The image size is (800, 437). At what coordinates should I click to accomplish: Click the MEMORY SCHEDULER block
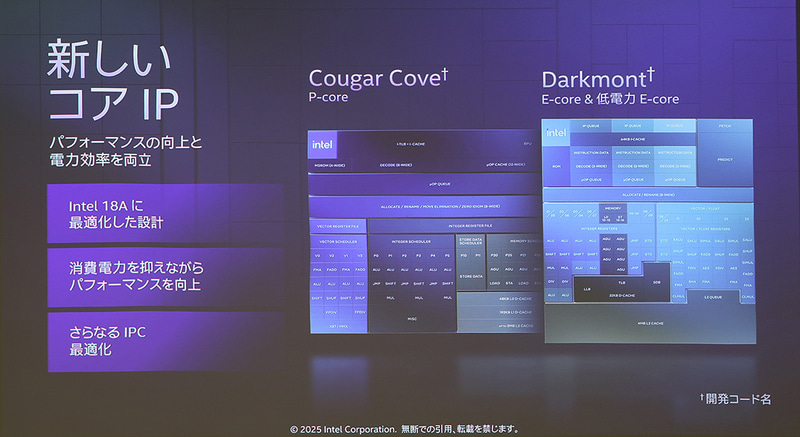514,241
